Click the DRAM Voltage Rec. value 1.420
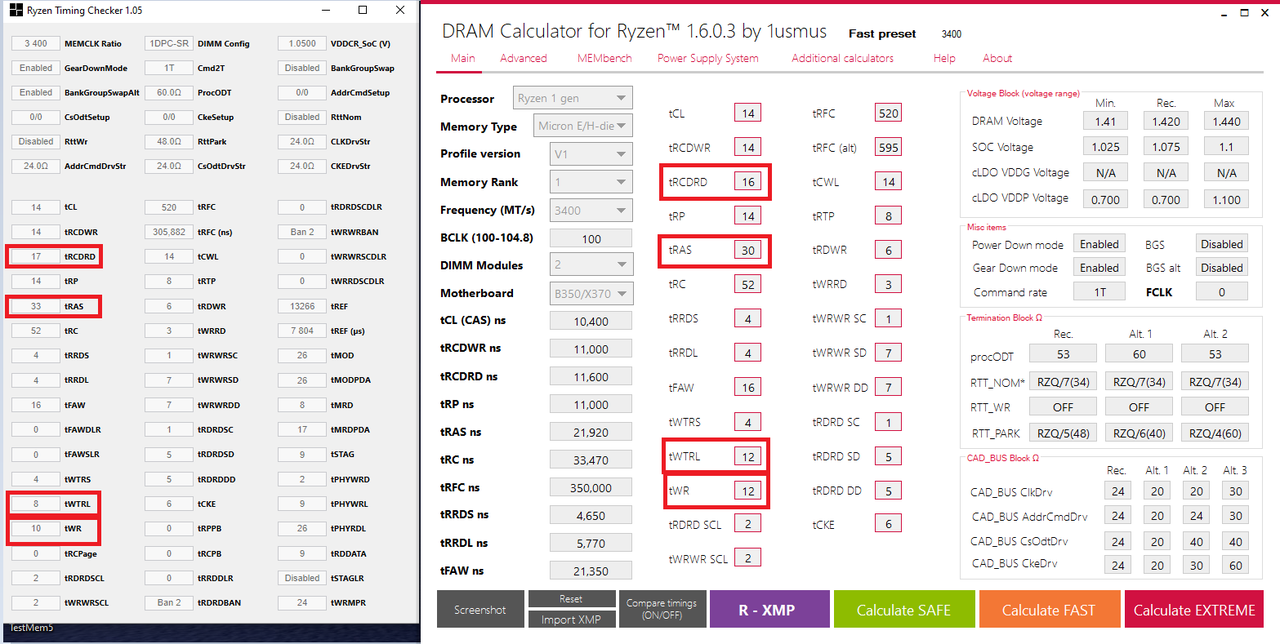Image resolution: width=1280 pixels, height=644 pixels. pos(1166,121)
